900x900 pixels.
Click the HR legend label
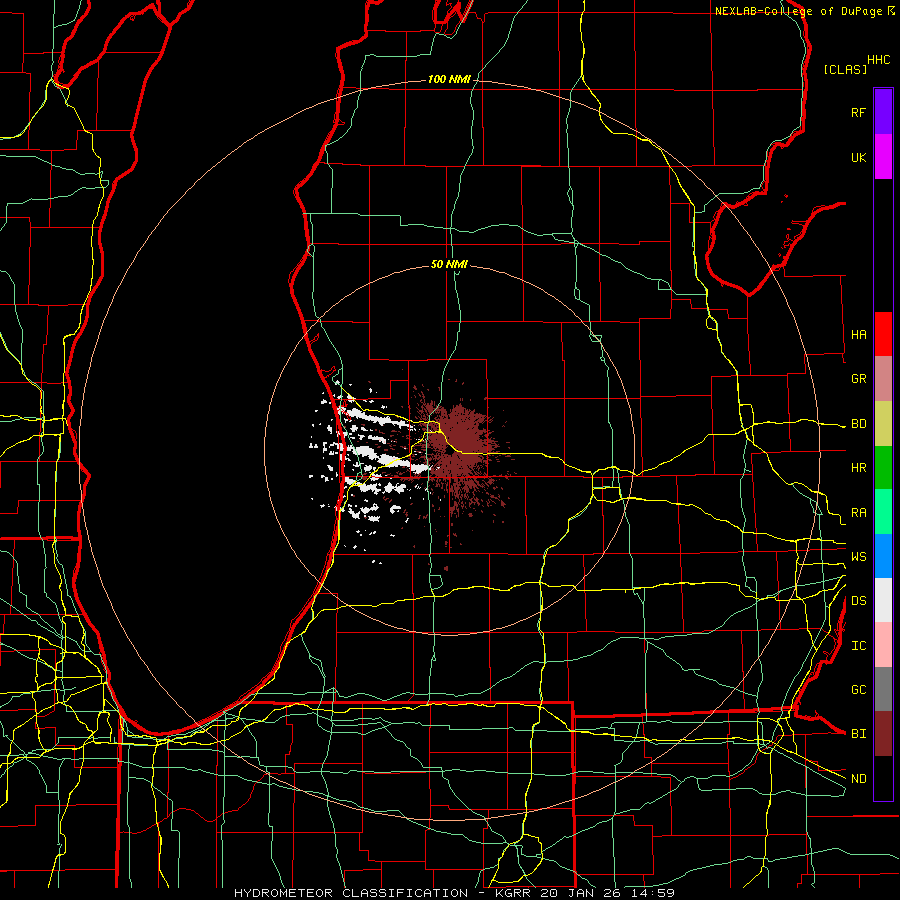[858, 468]
